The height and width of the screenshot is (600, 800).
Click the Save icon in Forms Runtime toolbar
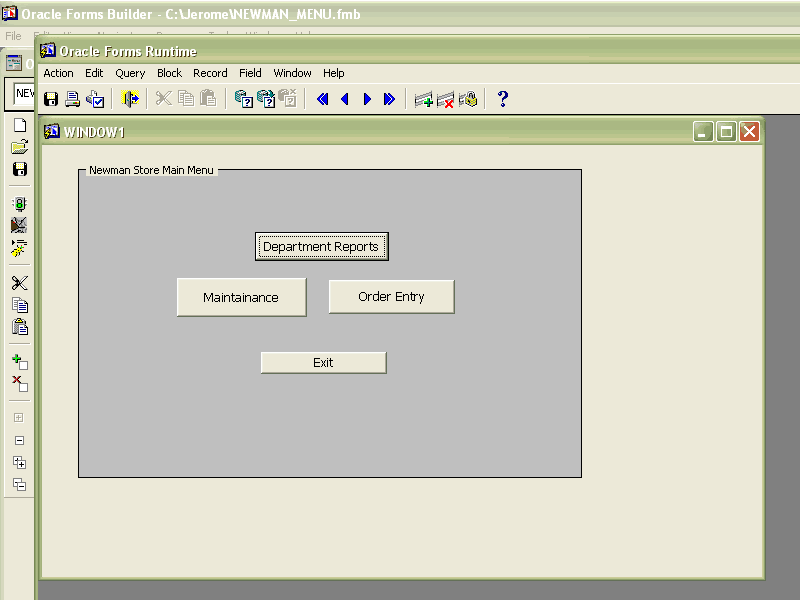[x=51, y=99]
